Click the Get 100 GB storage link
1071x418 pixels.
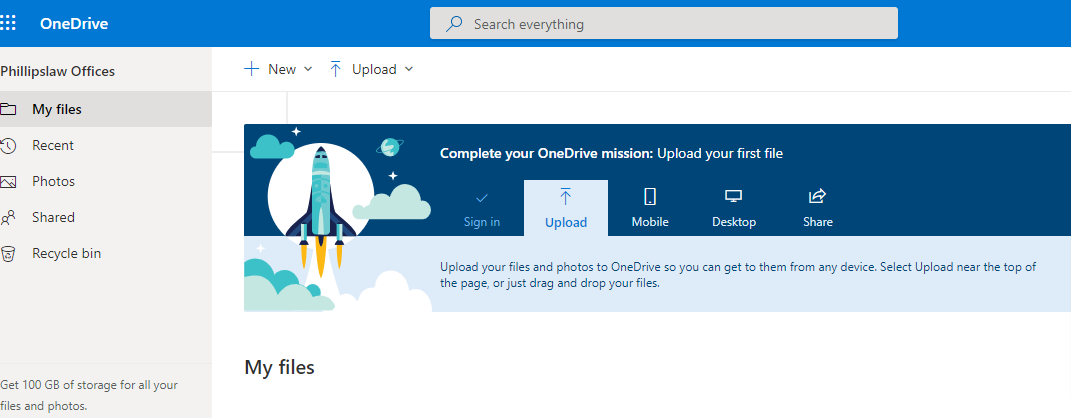89,395
